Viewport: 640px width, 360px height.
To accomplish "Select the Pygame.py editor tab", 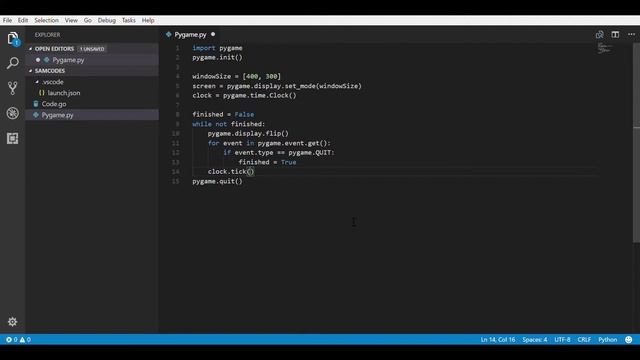I will (191, 35).
